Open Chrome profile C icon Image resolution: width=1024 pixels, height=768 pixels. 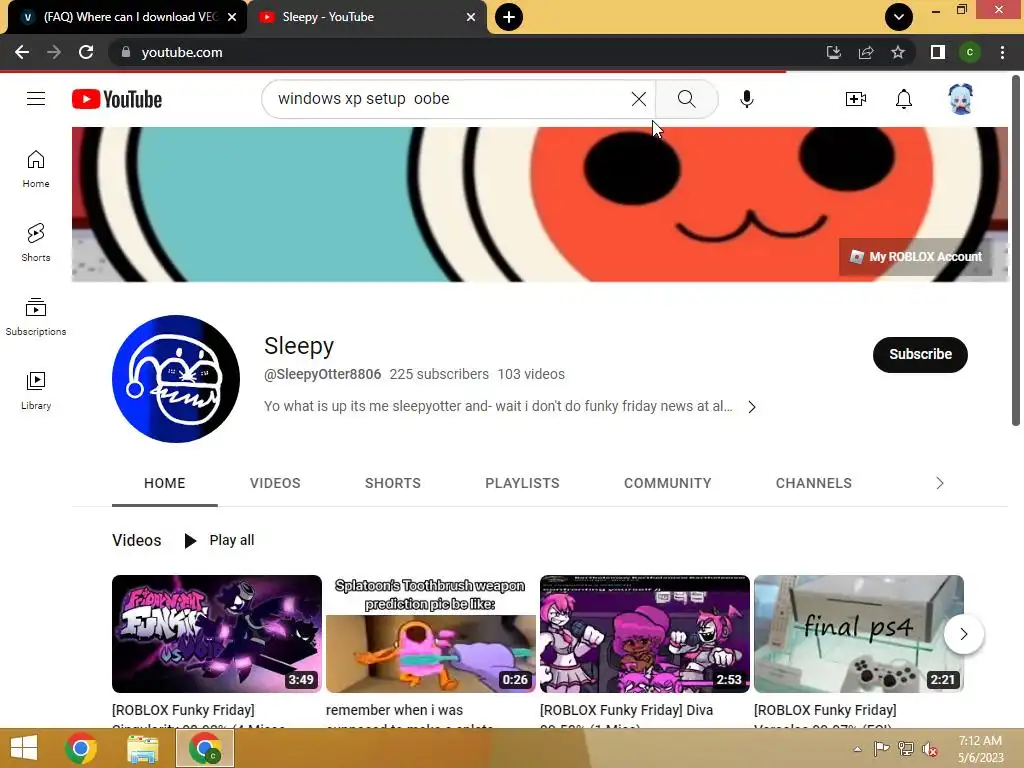[970, 52]
